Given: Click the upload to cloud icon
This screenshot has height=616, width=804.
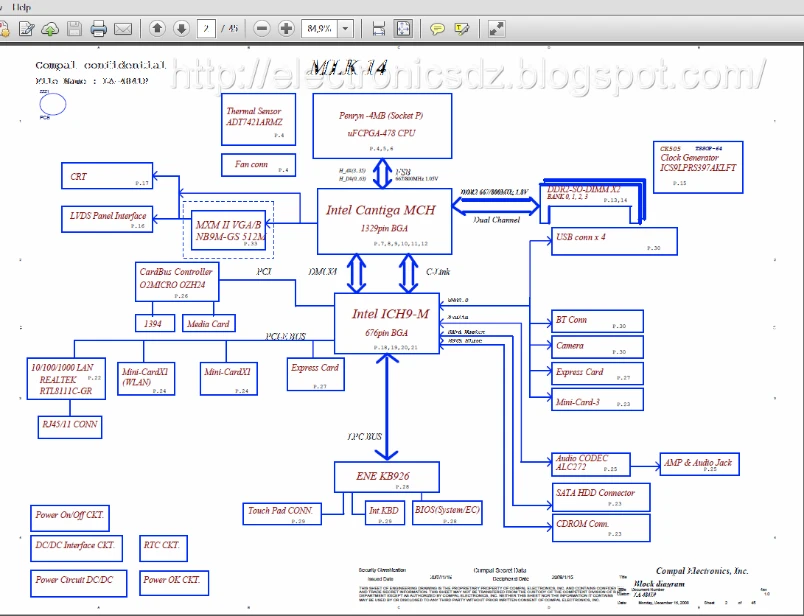Looking at the screenshot, I should coord(50,29).
